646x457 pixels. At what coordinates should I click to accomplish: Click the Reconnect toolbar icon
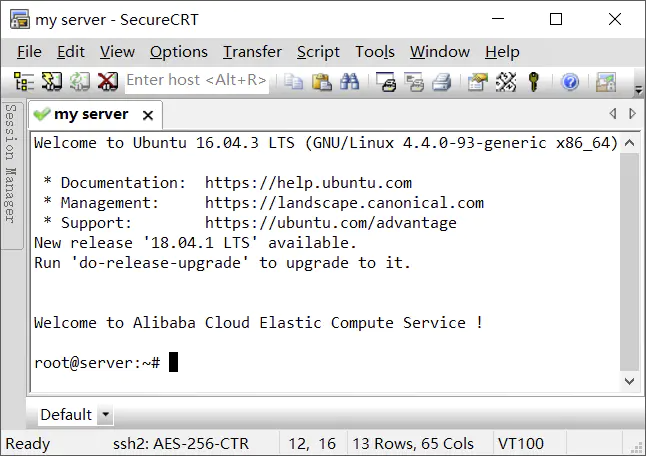[x=80, y=81]
